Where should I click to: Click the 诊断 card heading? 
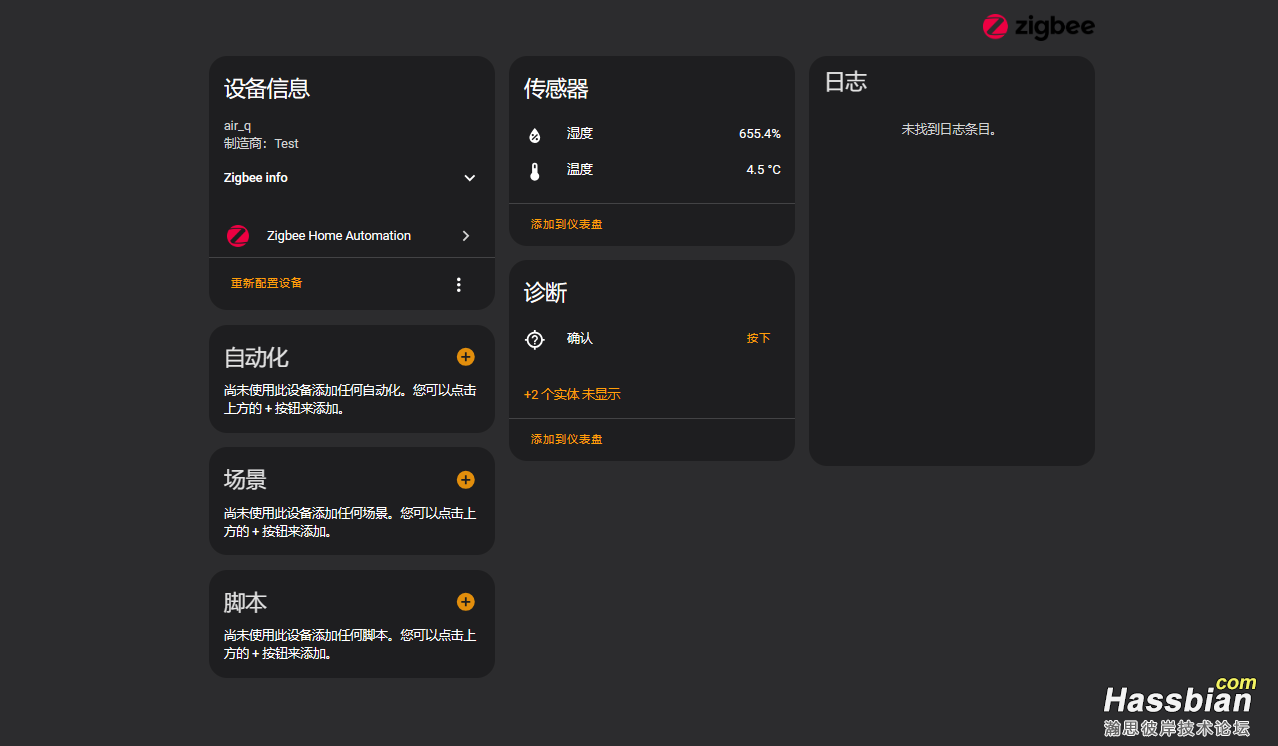(546, 293)
